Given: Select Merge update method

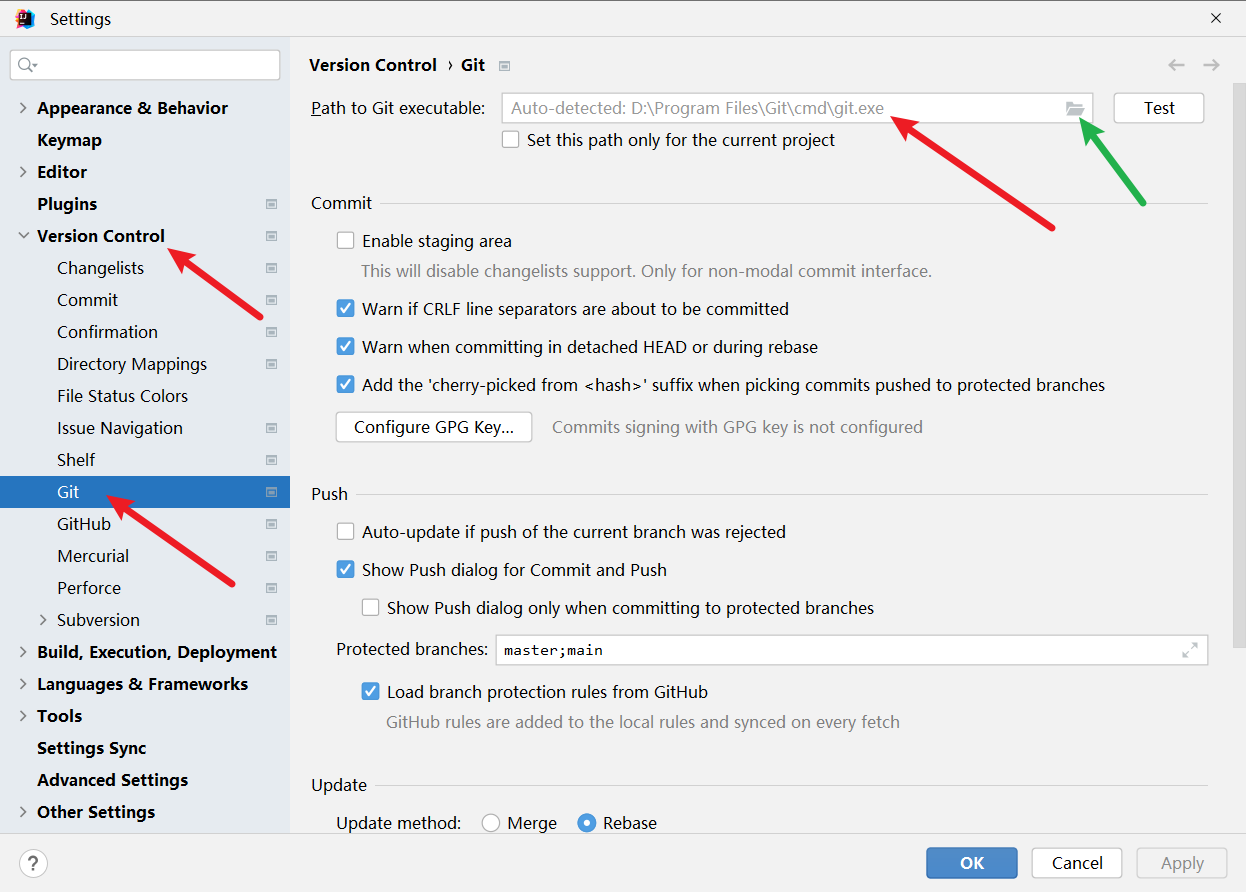Looking at the screenshot, I should coord(491,823).
